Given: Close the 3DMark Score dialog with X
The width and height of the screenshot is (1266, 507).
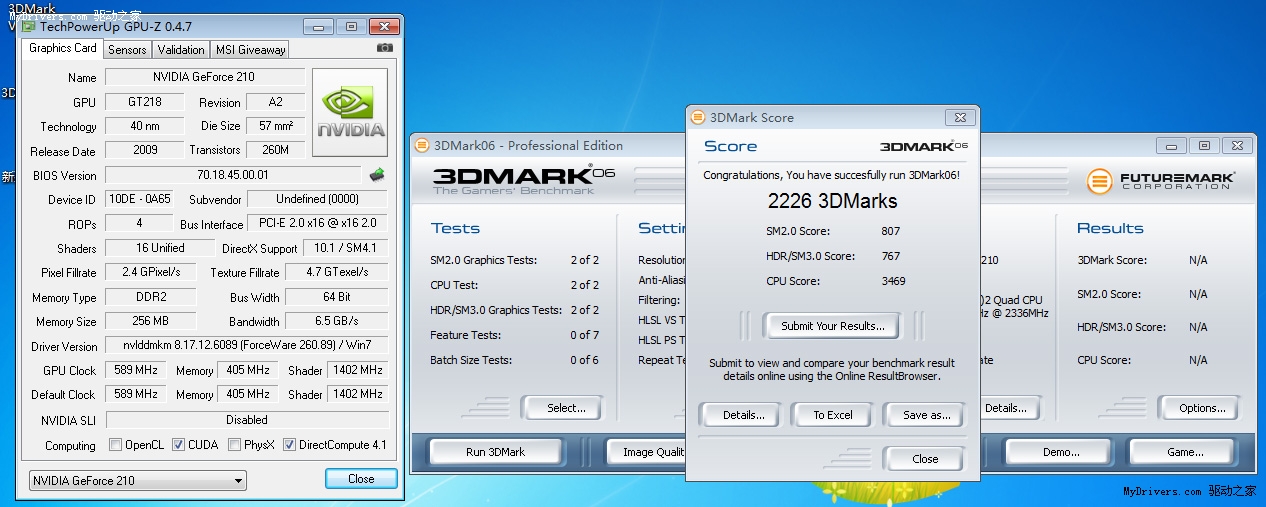Looking at the screenshot, I should tap(959, 117).
